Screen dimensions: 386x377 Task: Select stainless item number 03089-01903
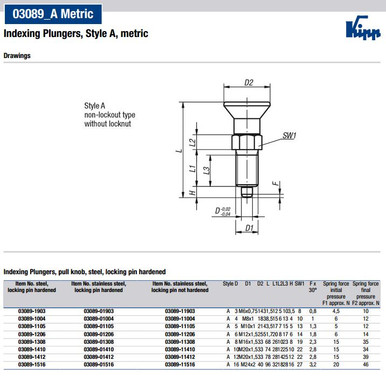pos(99,311)
